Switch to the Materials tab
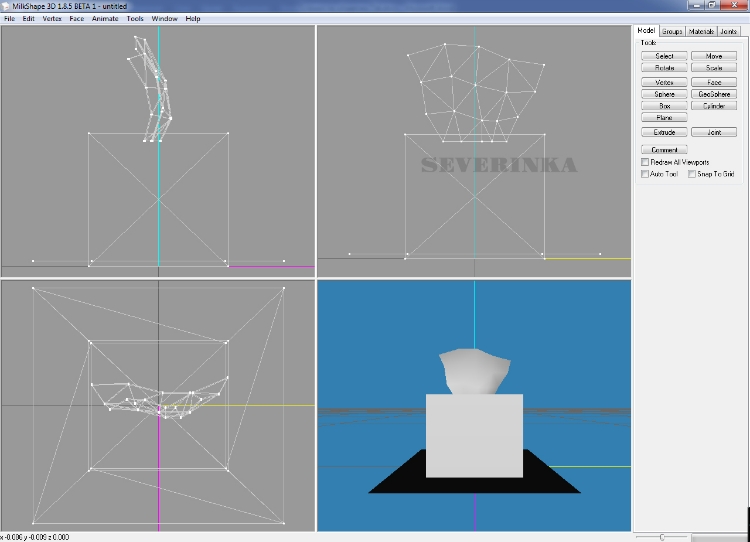The width and height of the screenshot is (750, 542). coord(701,32)
